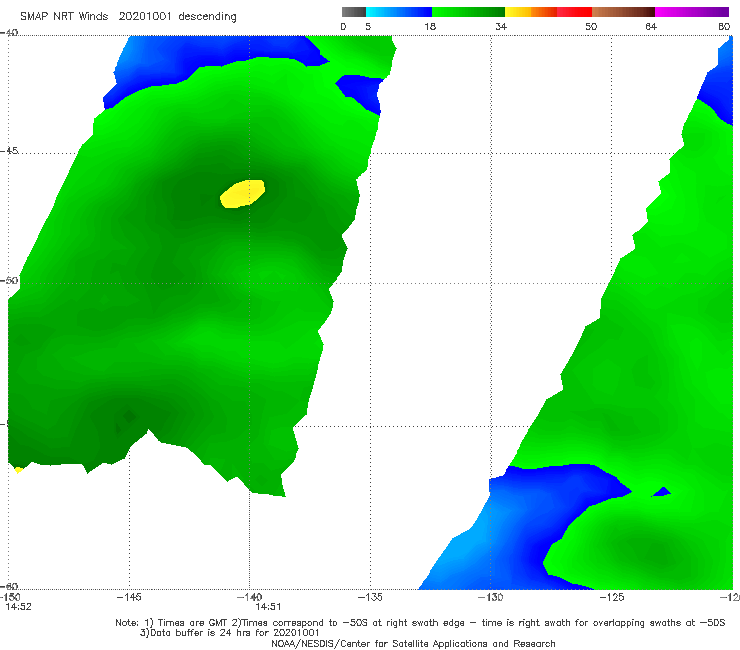Click the magenta-purple segment of the color bar
Screen dimensions: 740x650
pos(692,12)
